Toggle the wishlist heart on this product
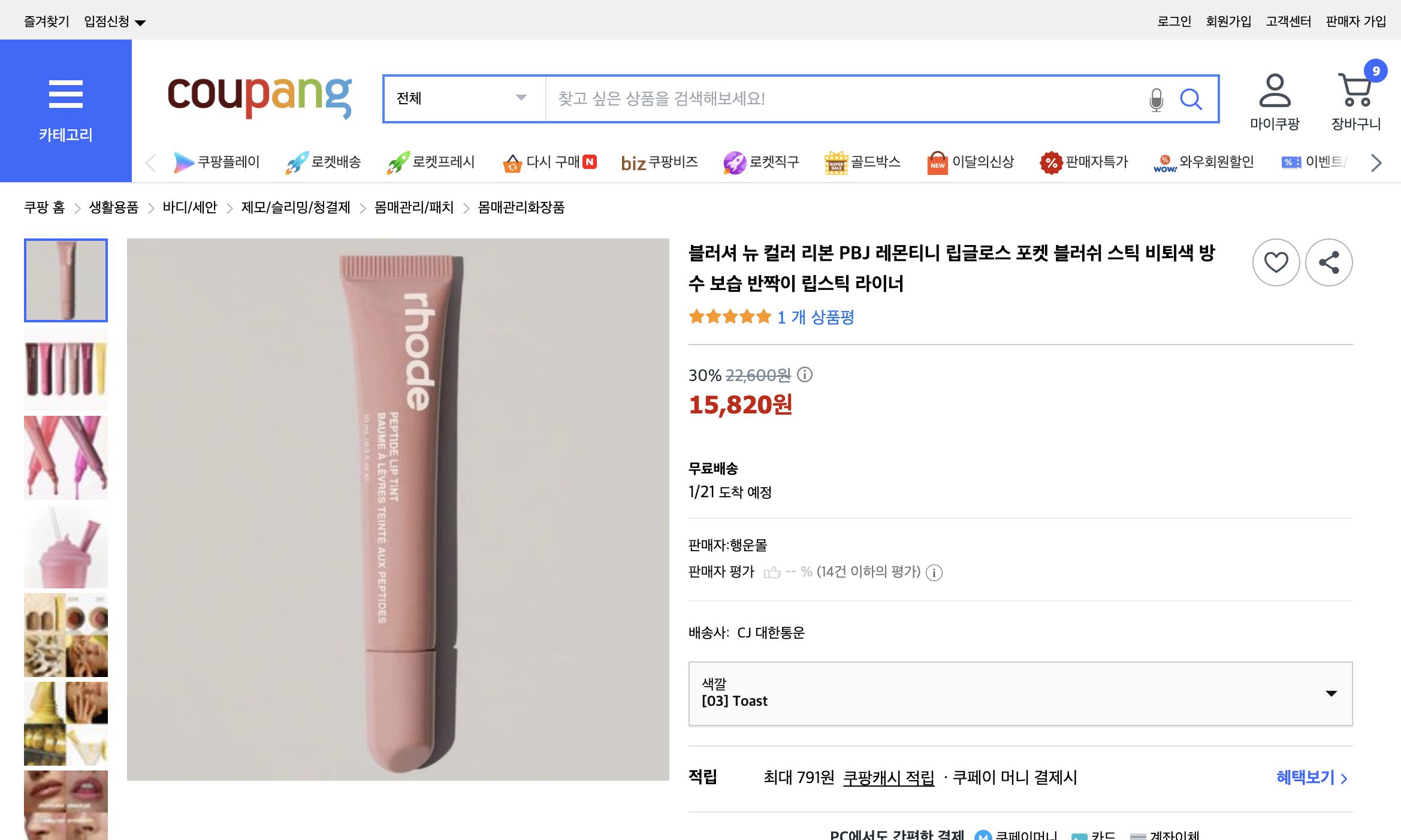Viewport: 1401px width, 840px height. point(1276,262)
